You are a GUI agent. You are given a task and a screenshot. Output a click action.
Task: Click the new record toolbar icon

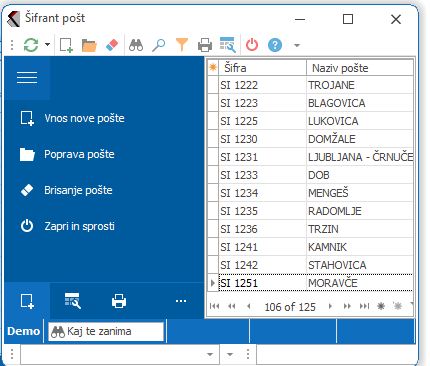click(66, 45)
